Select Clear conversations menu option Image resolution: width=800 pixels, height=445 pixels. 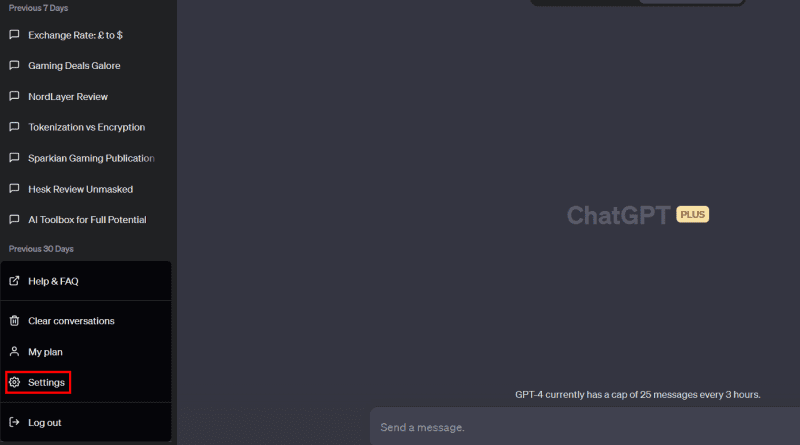(x=86, y=320)
